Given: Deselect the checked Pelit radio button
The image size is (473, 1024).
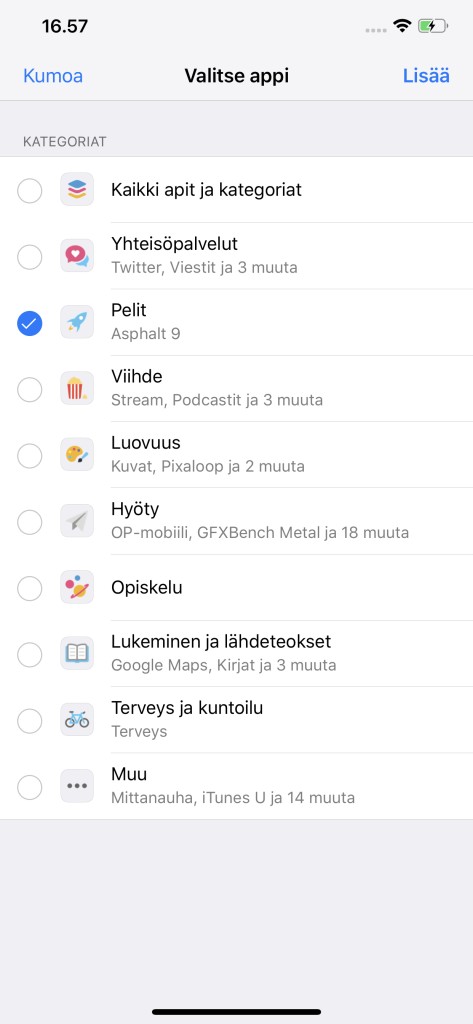Looking at the screenshot, I should [29, 323].
